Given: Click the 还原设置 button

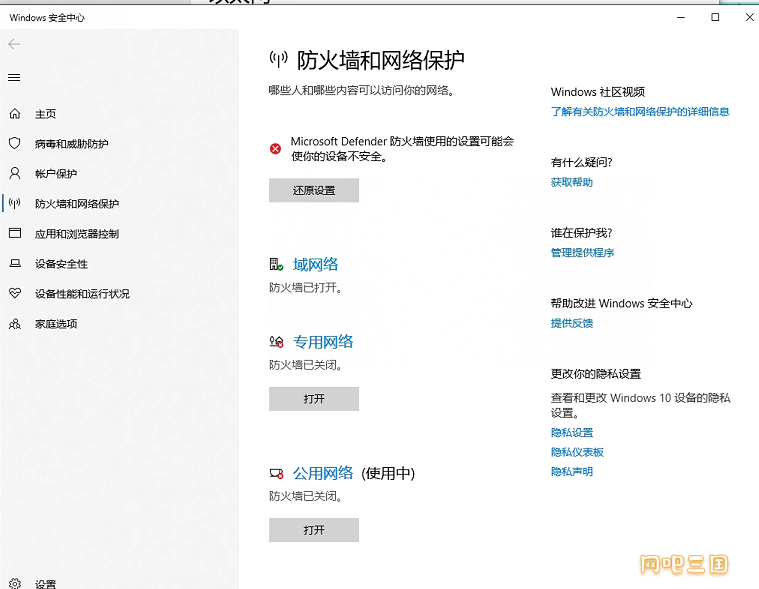Looking at the screenshot, I should click(x=314, y=190).
